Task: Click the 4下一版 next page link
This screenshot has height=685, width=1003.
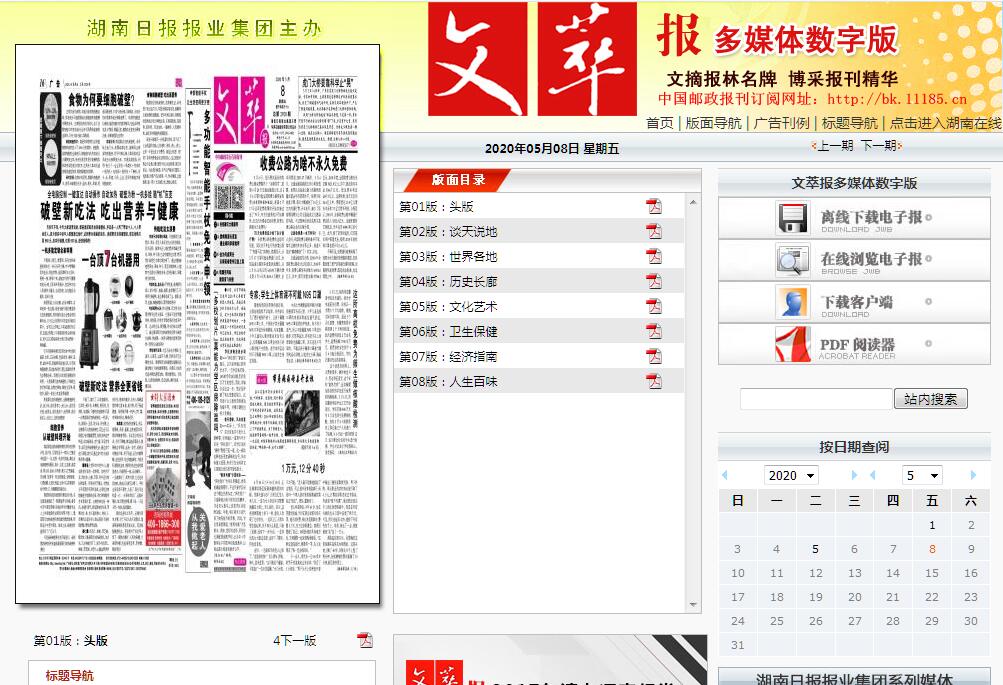Action: tap(295, 641)
